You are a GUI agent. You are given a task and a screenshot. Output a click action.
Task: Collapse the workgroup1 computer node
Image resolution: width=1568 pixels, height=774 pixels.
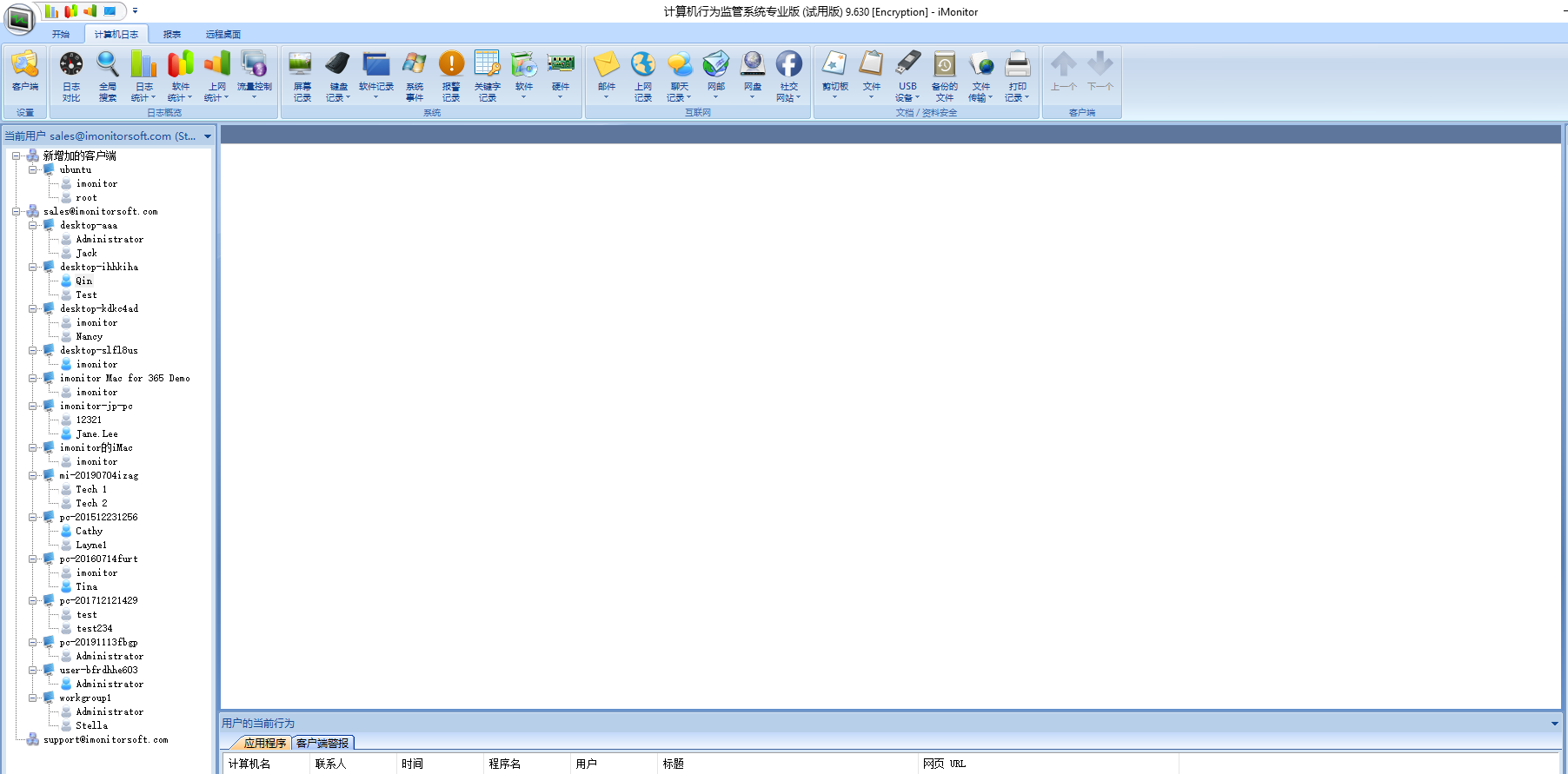coord(32,698)
